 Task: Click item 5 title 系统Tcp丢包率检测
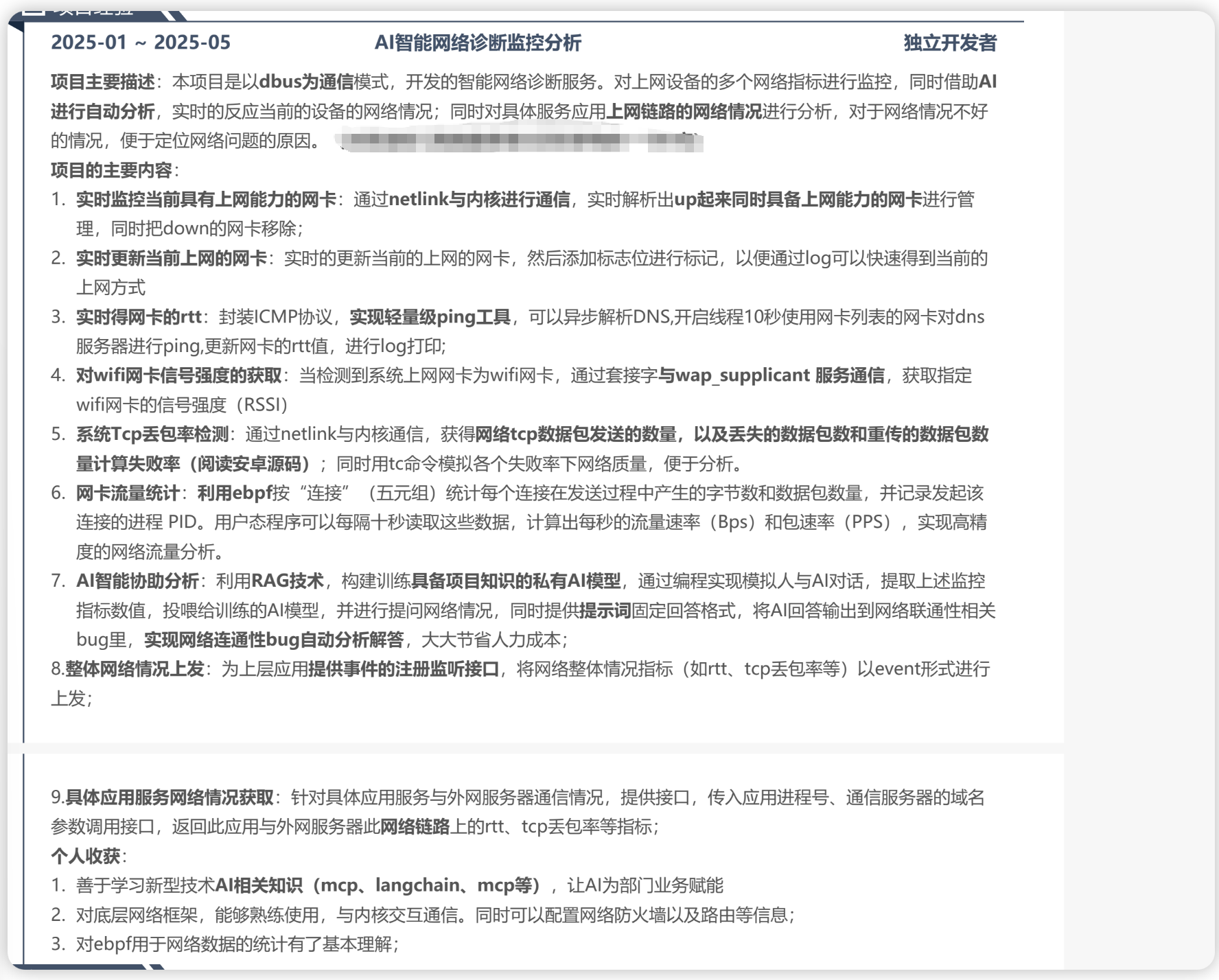[x=152, y=434]
